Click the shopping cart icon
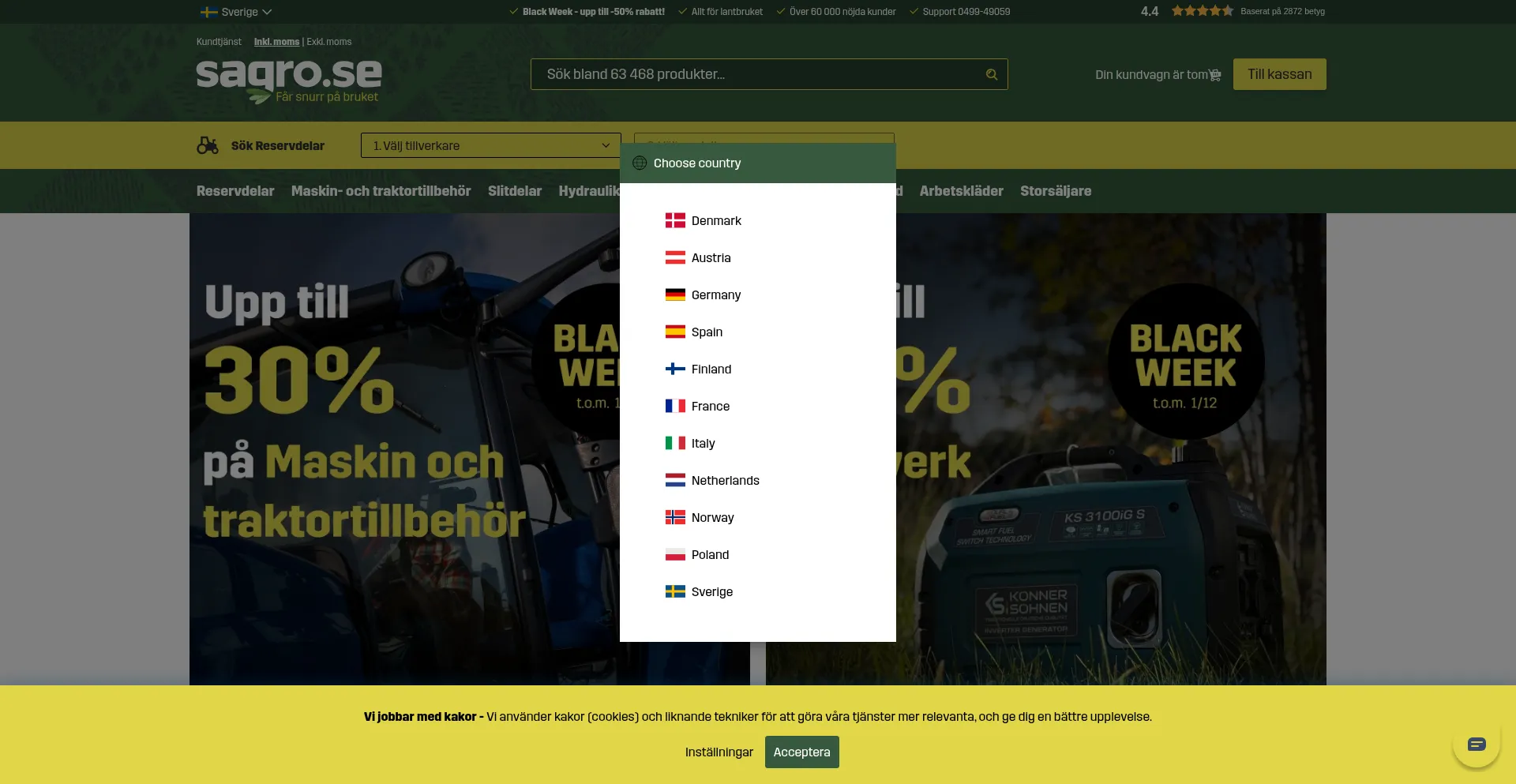Image resolution: width=1516 pixels, height=784 pixels. (1215, 75)
